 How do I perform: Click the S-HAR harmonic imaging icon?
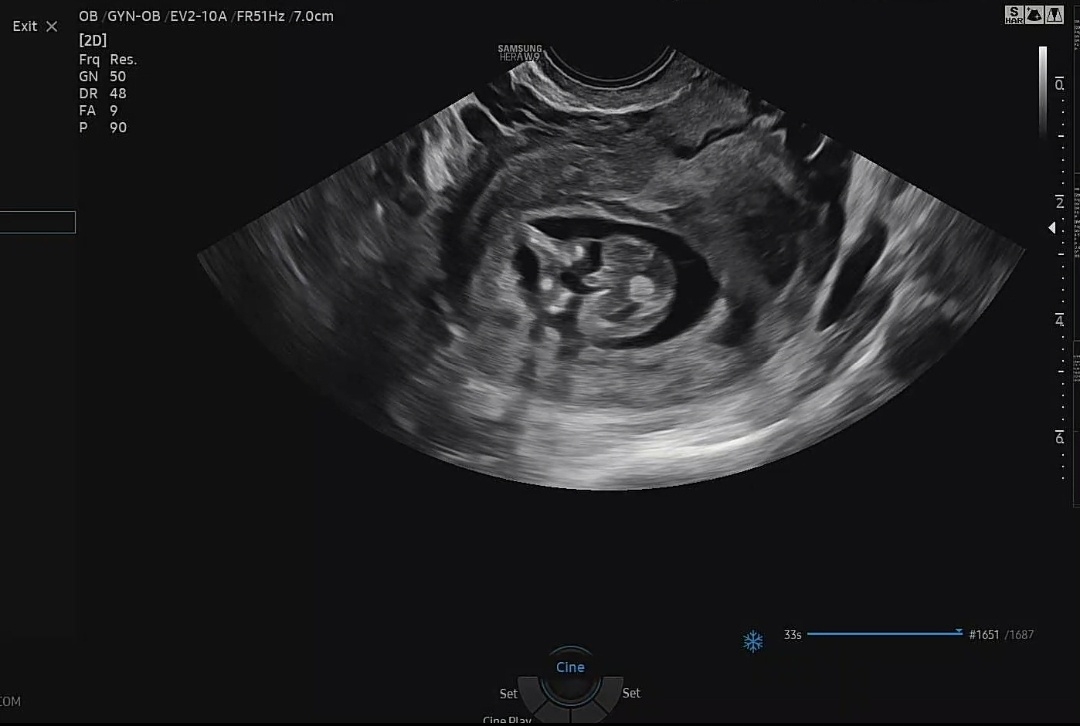(1015, 14)
